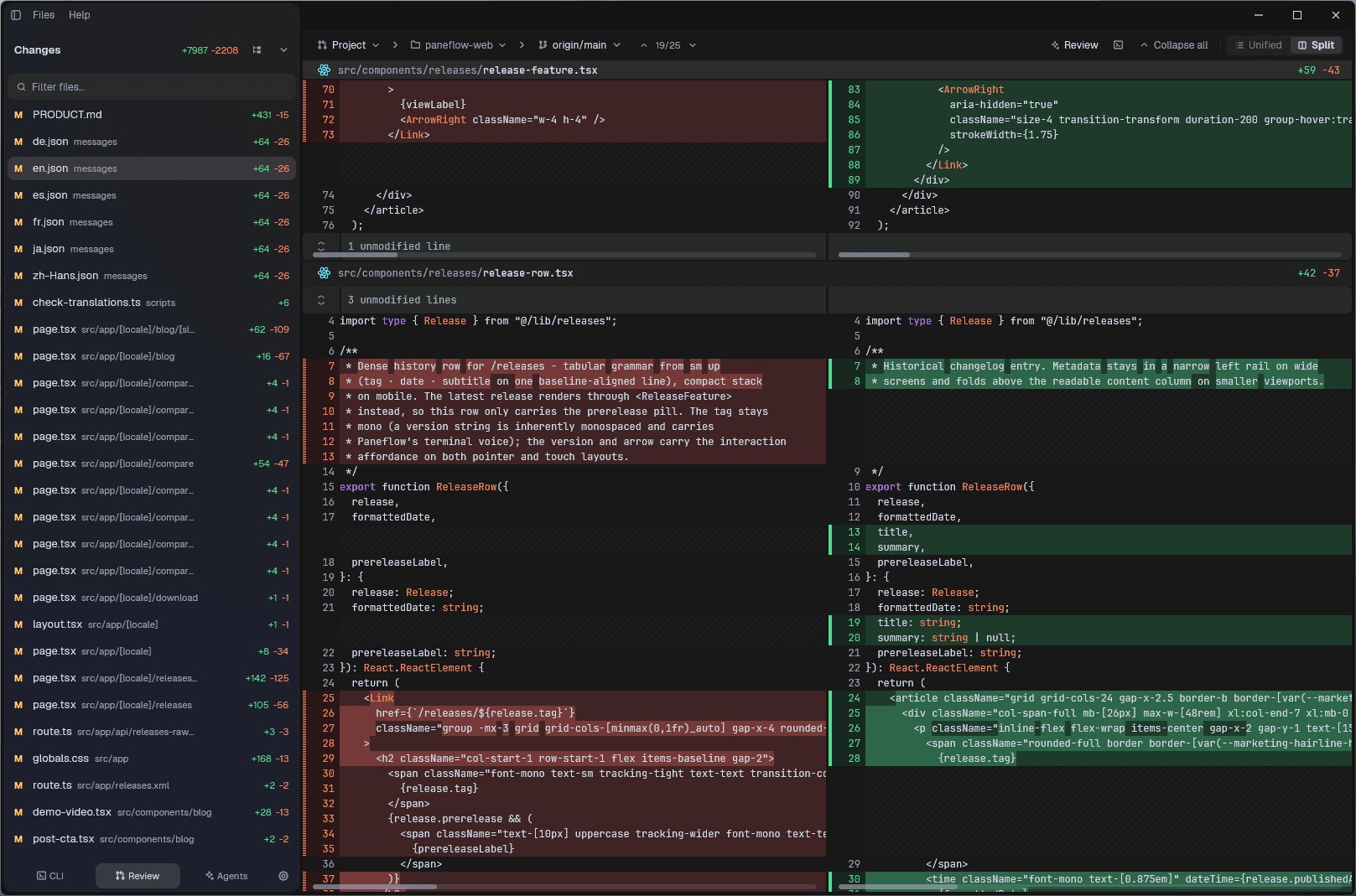Select de.json messages file
This screenshot has width=1356, height=896.
click(x=151, y=142)
